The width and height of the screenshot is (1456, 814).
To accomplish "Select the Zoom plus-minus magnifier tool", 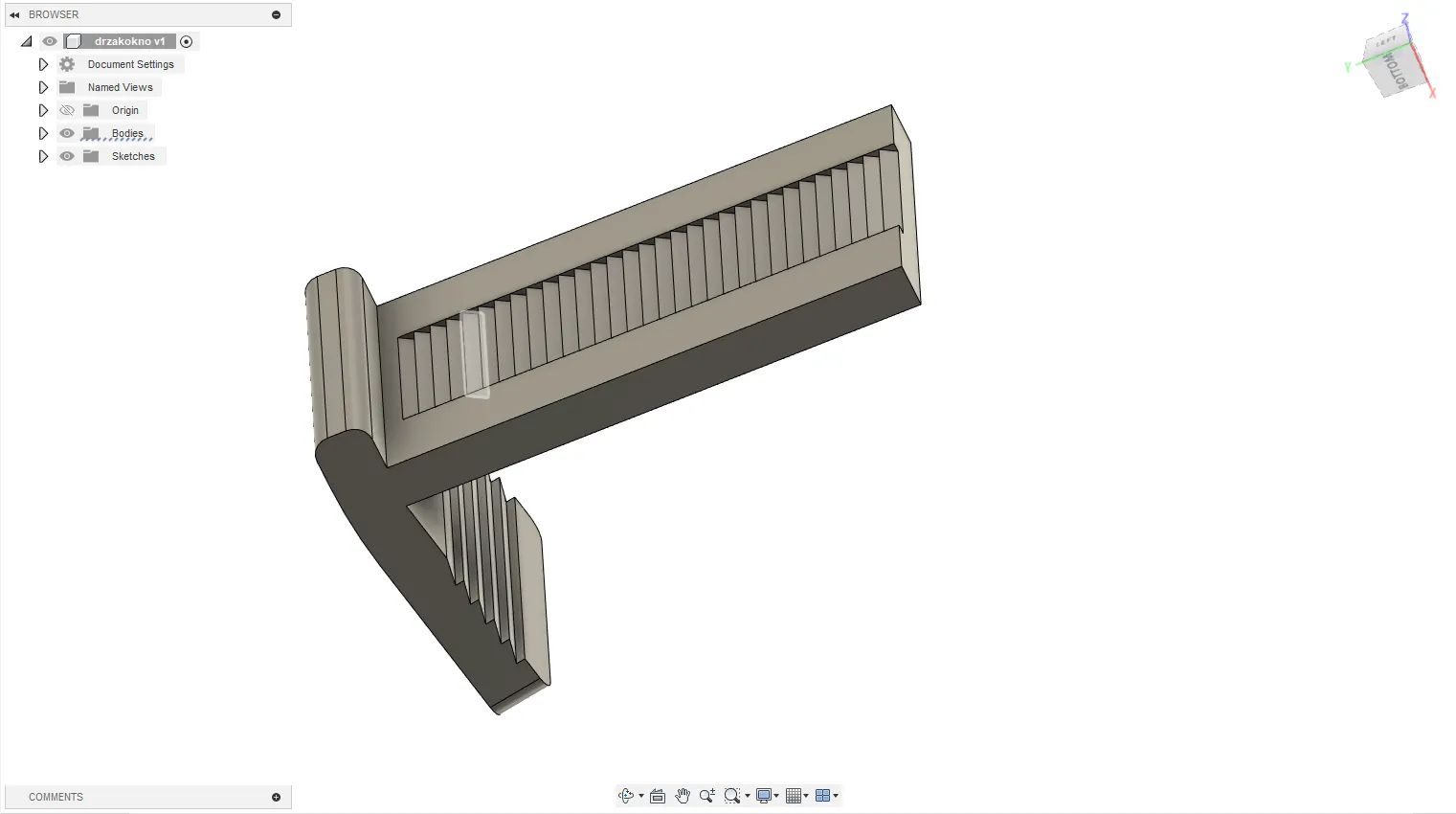I will 707,796.
